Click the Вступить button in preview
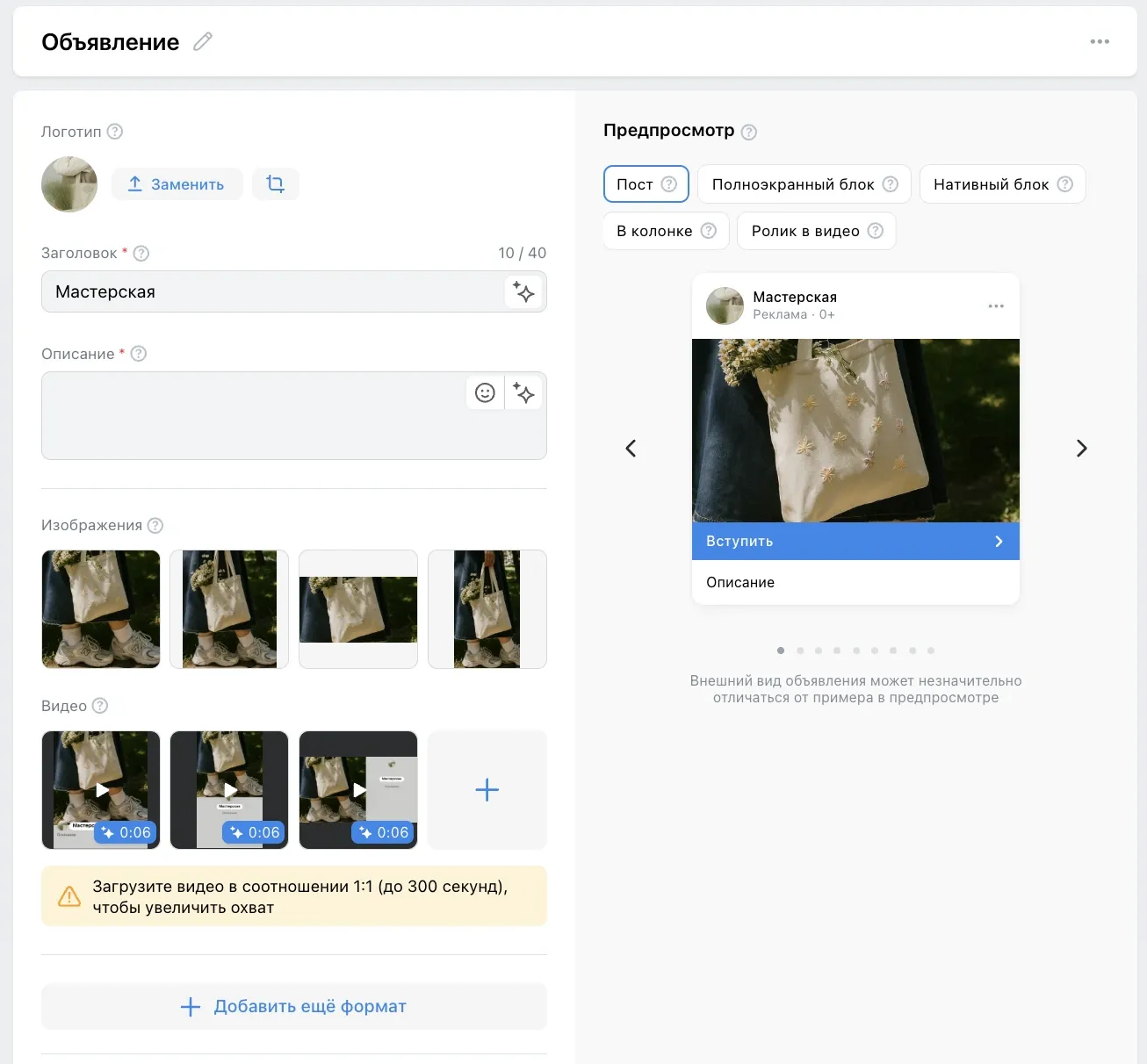Viewport: 1147px width, 1064px height. pos(855,542)
